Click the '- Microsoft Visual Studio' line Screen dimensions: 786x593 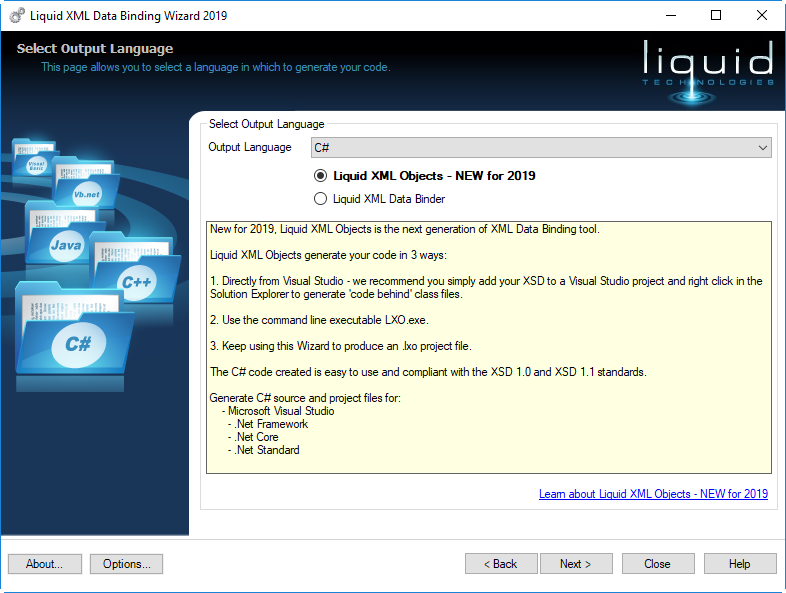click(278, 411)
